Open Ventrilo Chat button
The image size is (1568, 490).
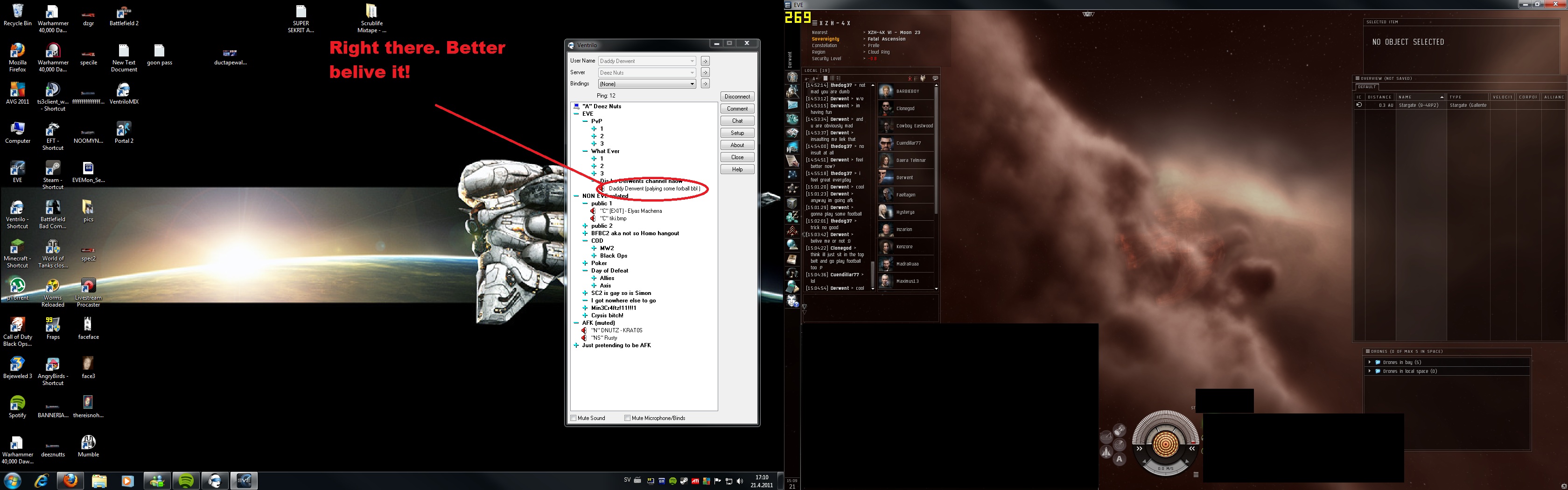(x=737, y=121)
